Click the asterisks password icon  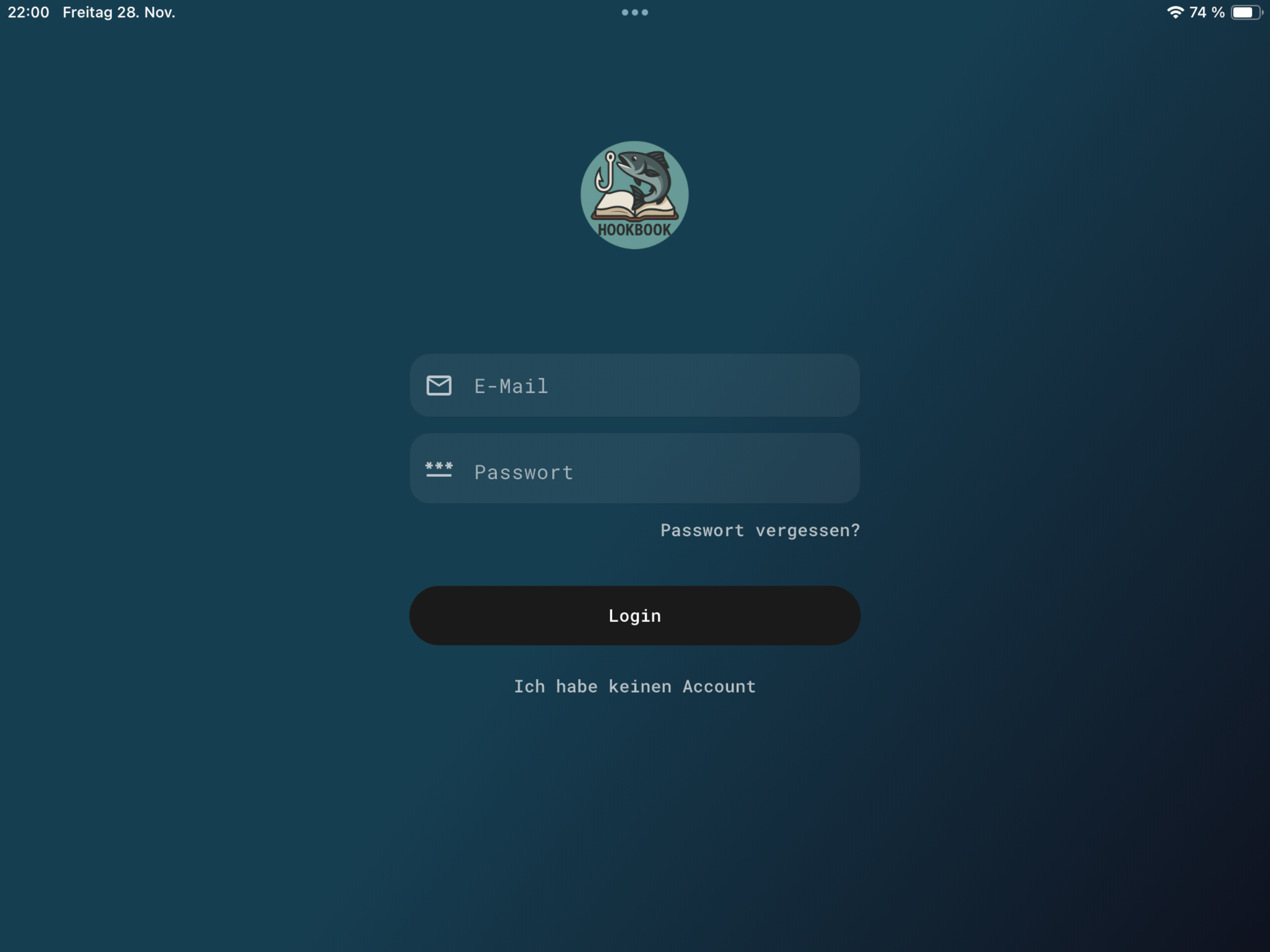[439, 470]
